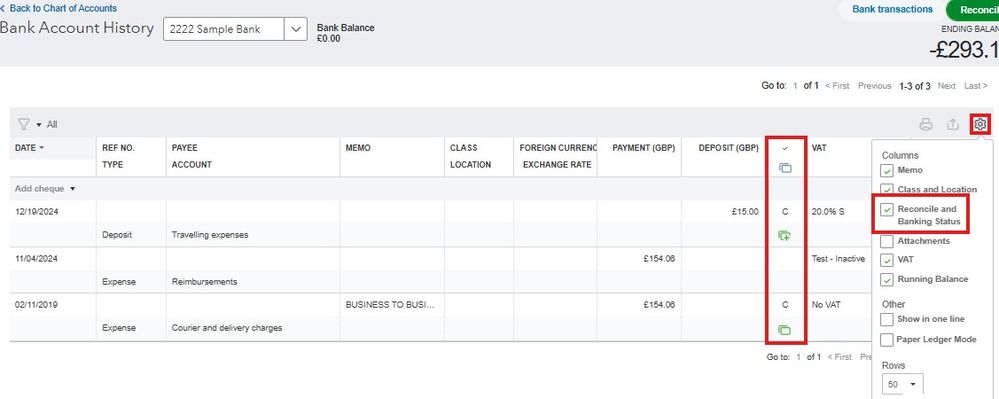Click the export register icon
Screen dimensions: 999x399
[x=952, y=124]
